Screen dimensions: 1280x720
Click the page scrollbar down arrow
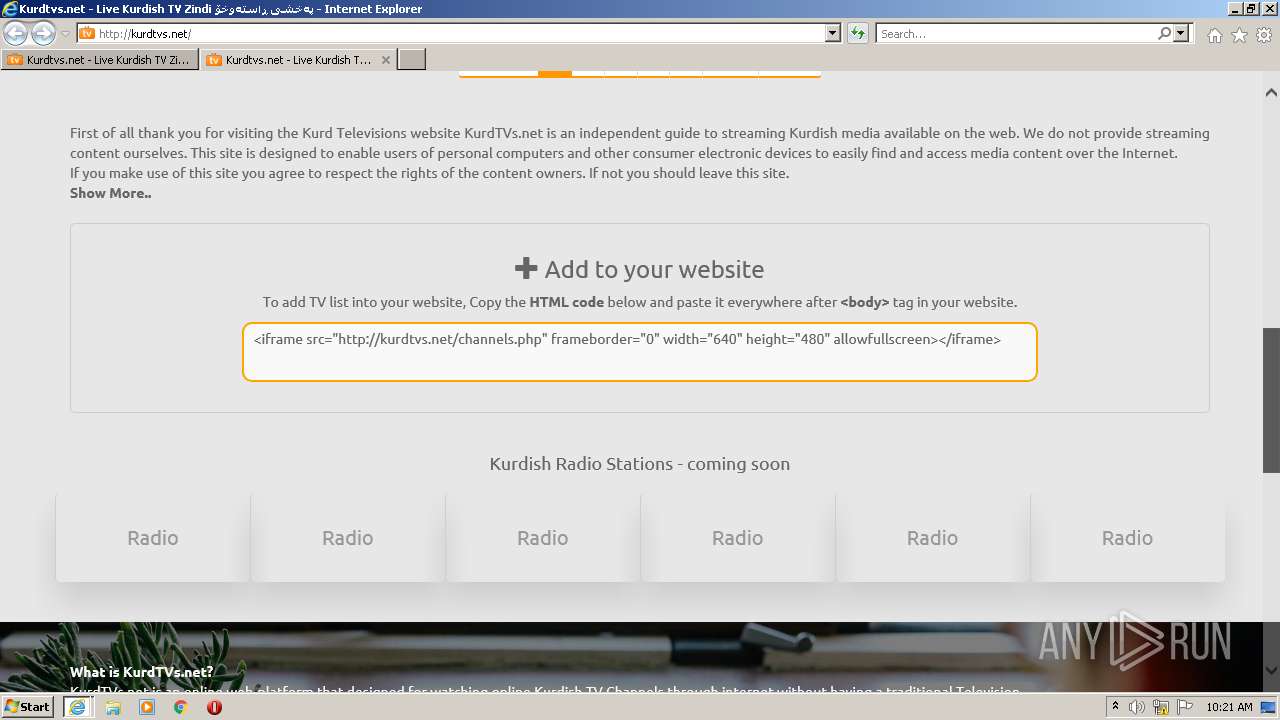click(x=1271, y=670)
